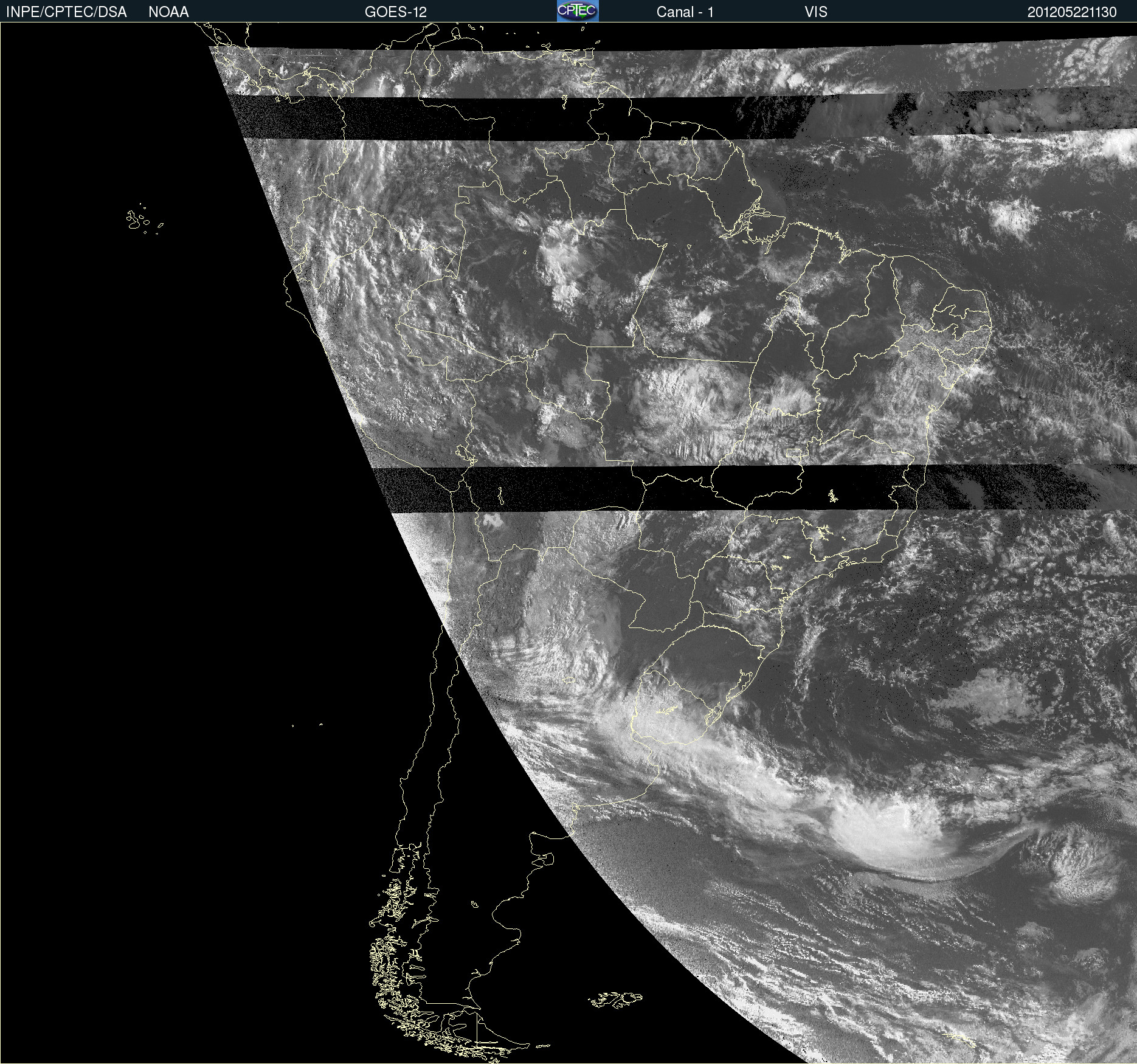Click the Canal - 1 label
This screenshot has height=1064, width=1137.
click(685, 12)
